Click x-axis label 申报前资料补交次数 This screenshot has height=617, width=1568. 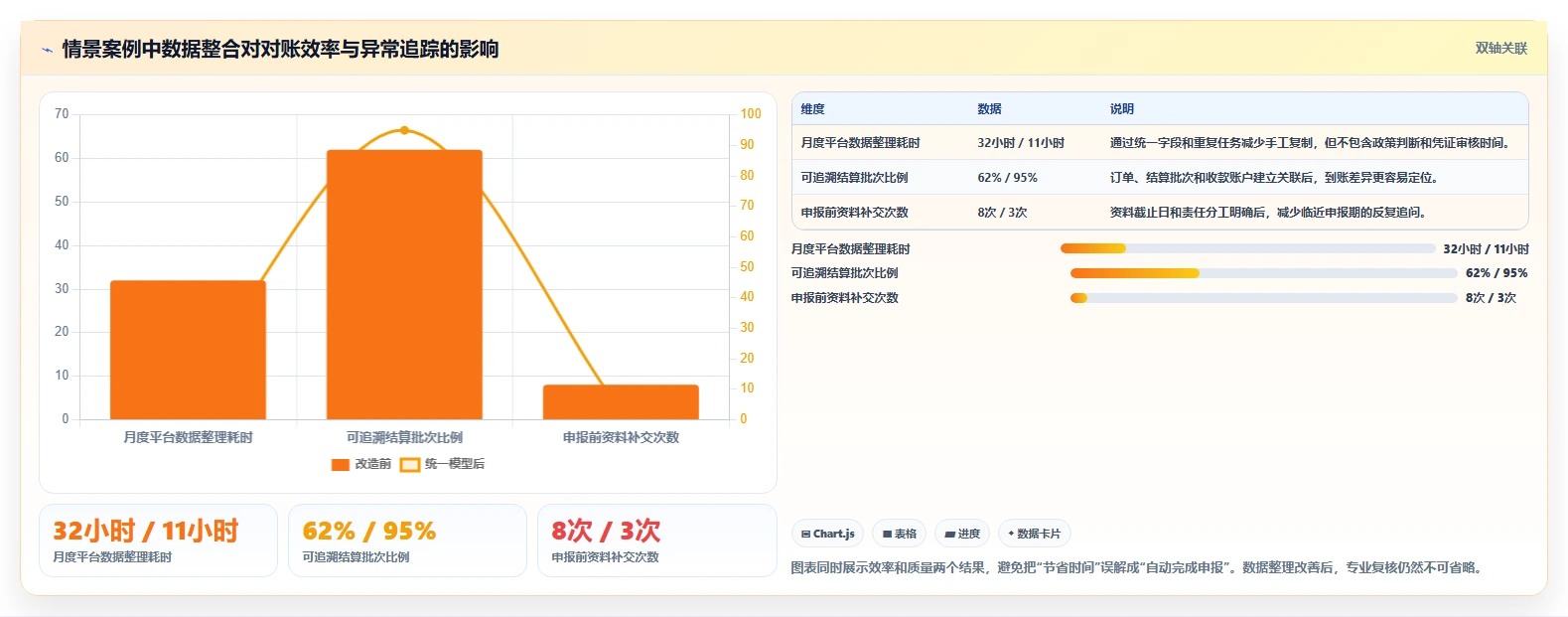point(621,437)
